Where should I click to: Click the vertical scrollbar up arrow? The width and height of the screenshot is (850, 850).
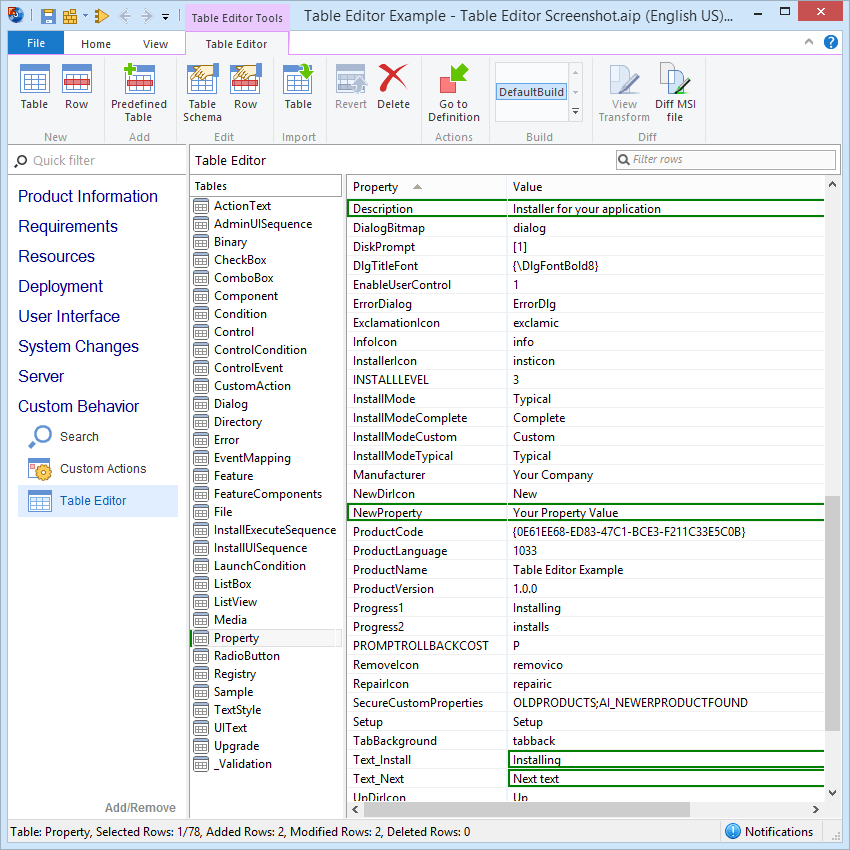[832, 185]
